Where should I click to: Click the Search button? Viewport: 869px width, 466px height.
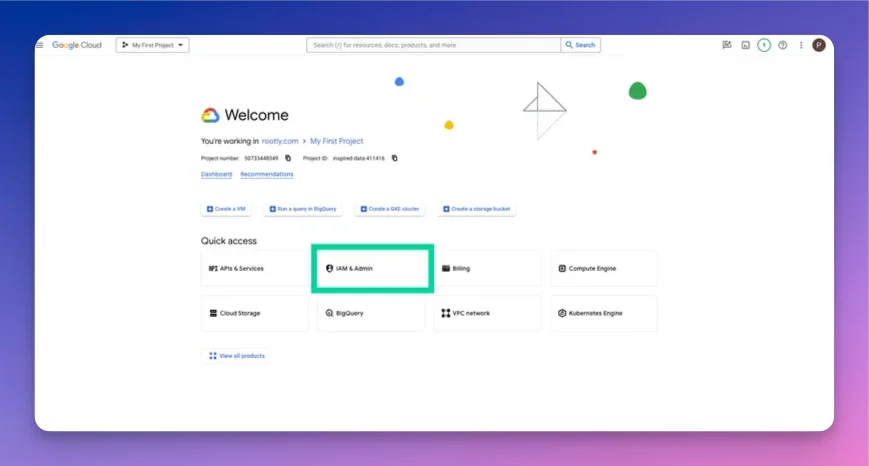point(580,45)
